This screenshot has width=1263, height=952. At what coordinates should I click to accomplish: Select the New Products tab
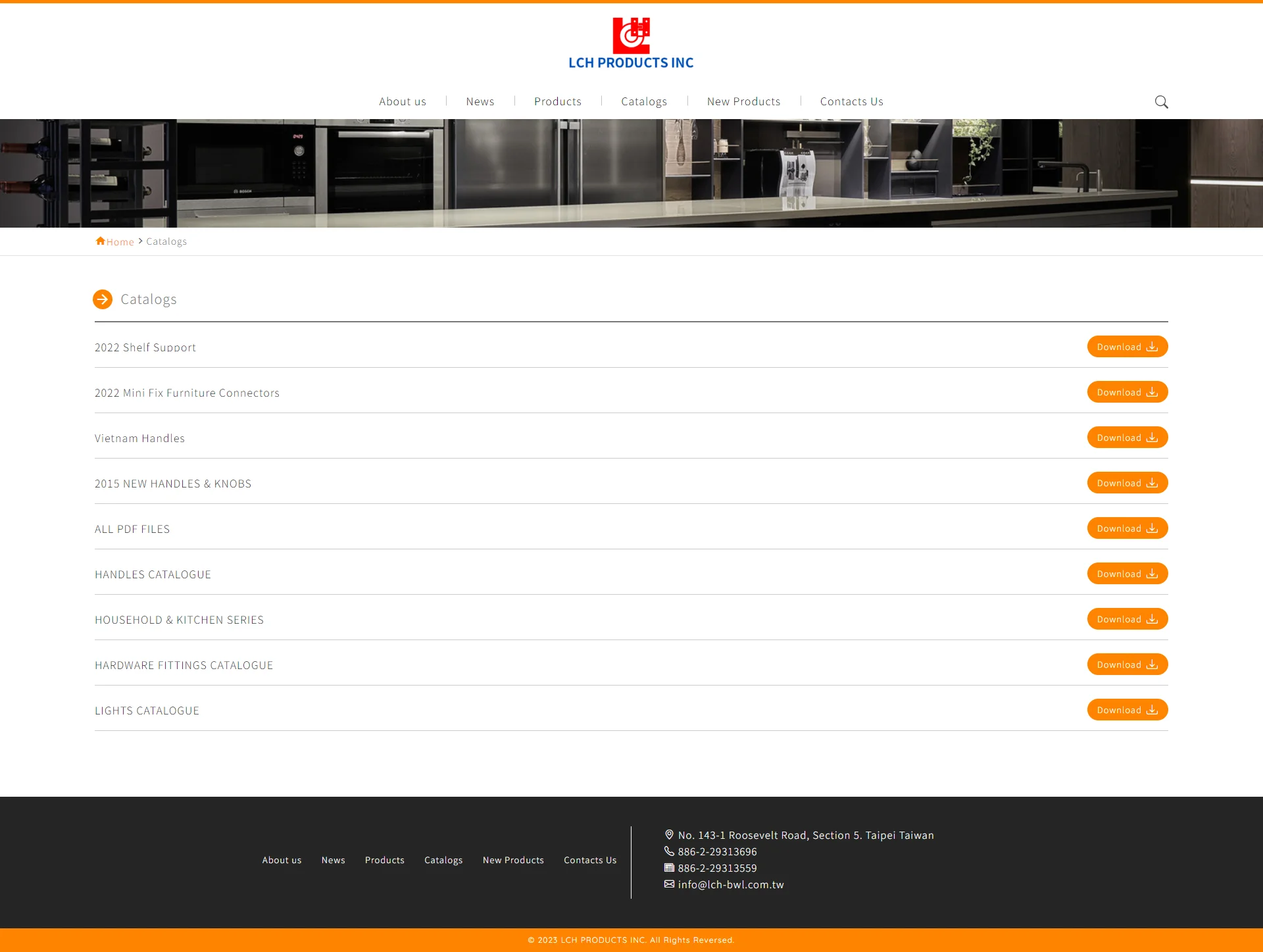pyautogui.click(x=743, y=100)
